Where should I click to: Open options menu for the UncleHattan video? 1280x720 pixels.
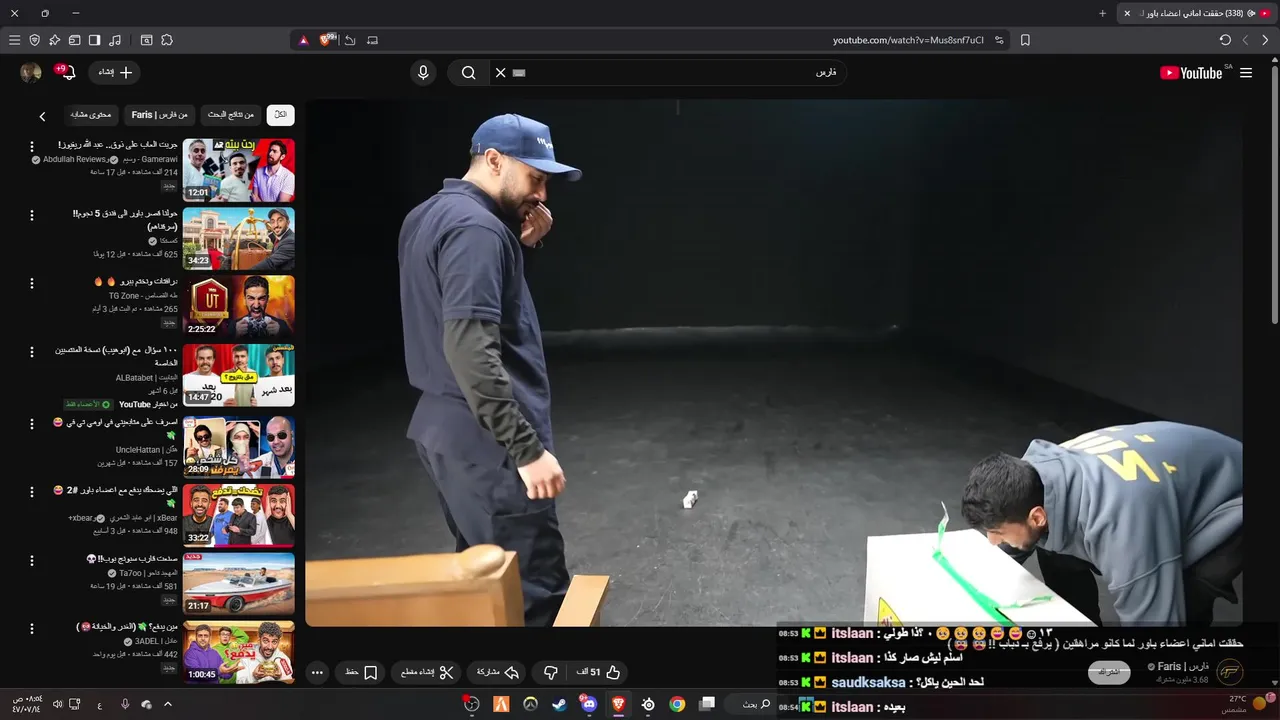click(32, 424)
